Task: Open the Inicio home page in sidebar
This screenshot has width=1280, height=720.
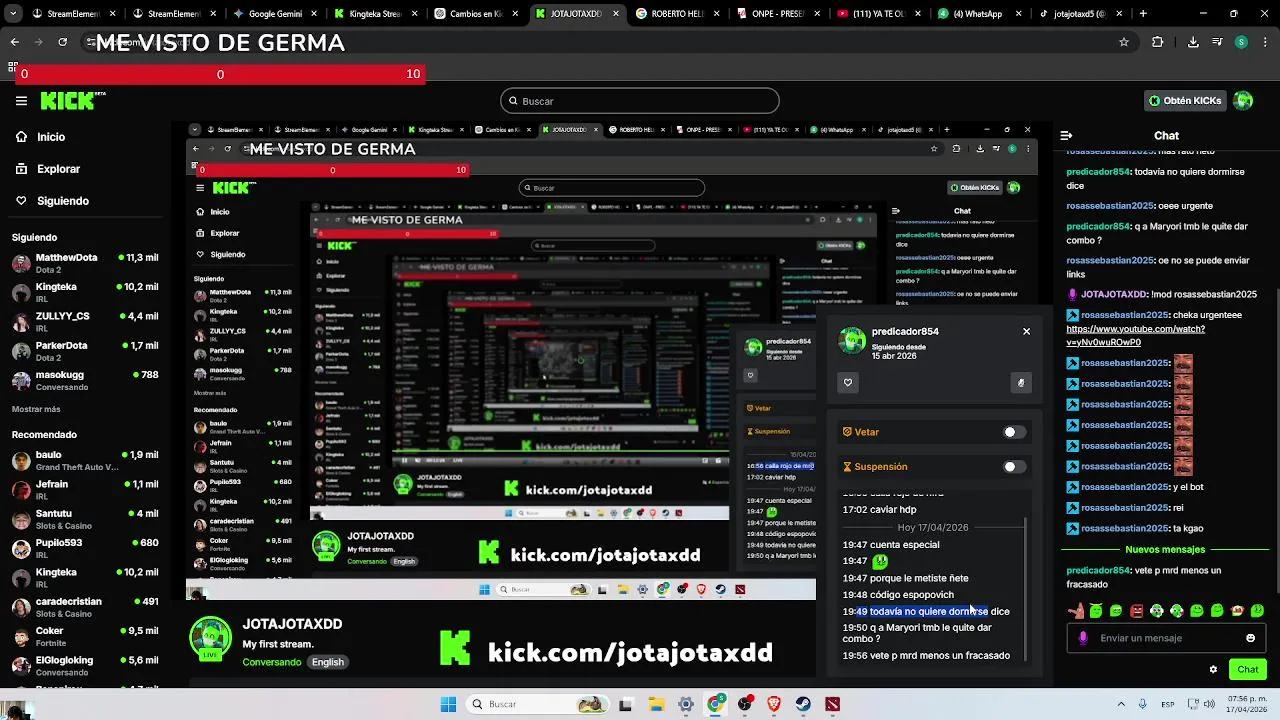Action: [50, 137]
